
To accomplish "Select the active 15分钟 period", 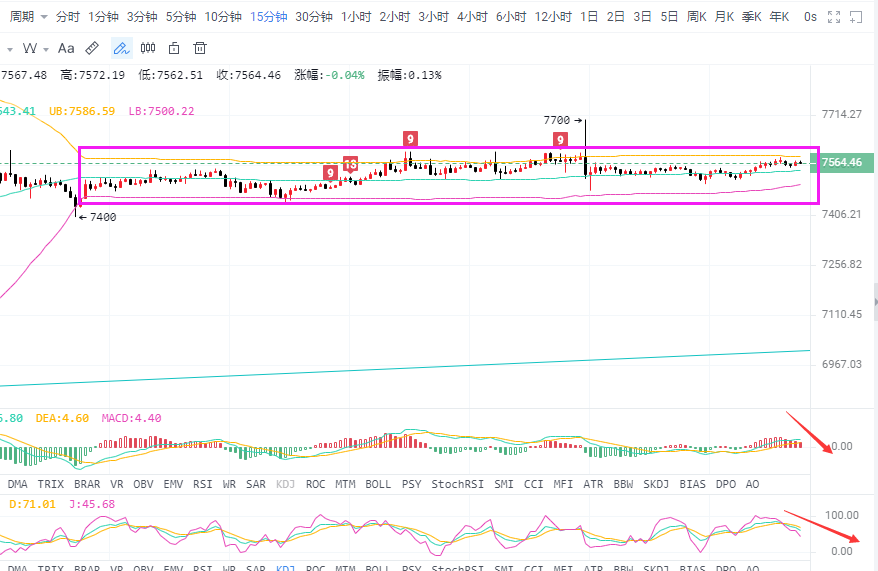I will click(269, 17).
